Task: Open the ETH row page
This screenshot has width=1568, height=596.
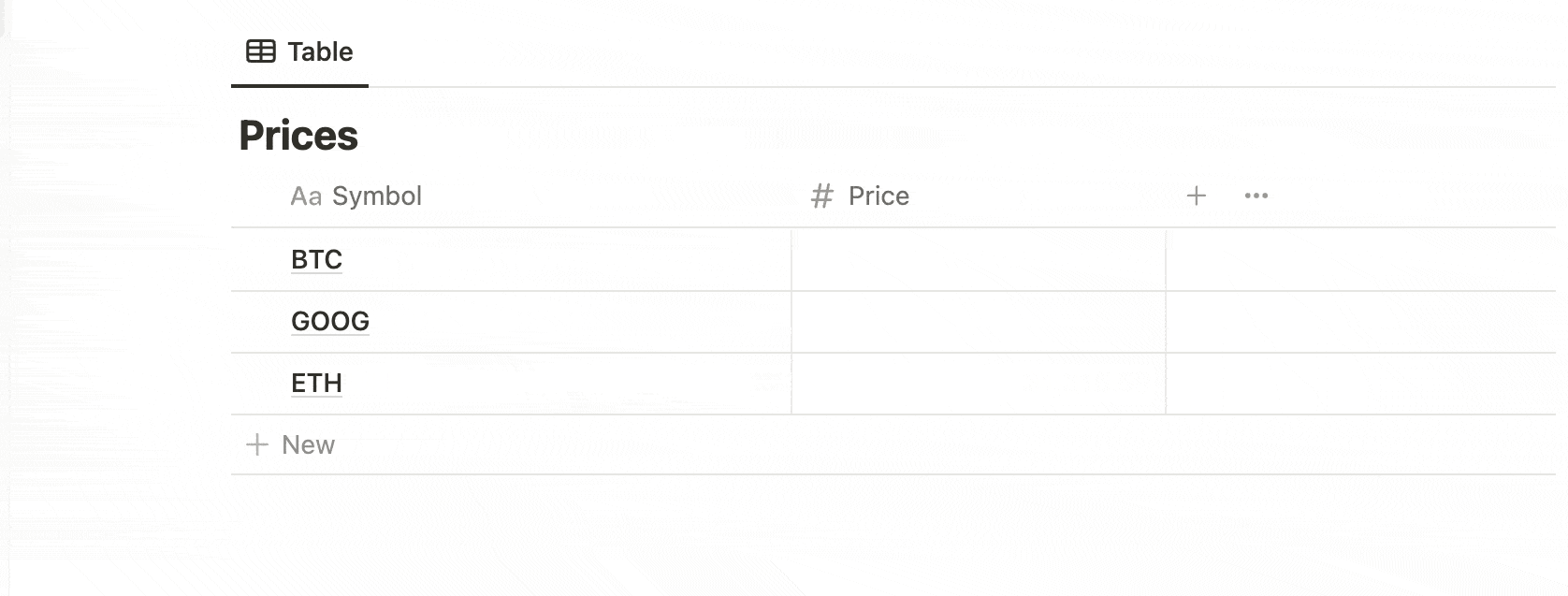Action: (x=316, y=383)
